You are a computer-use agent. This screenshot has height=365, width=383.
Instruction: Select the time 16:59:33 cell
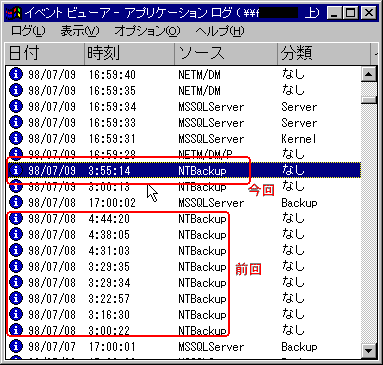point(112,123)
